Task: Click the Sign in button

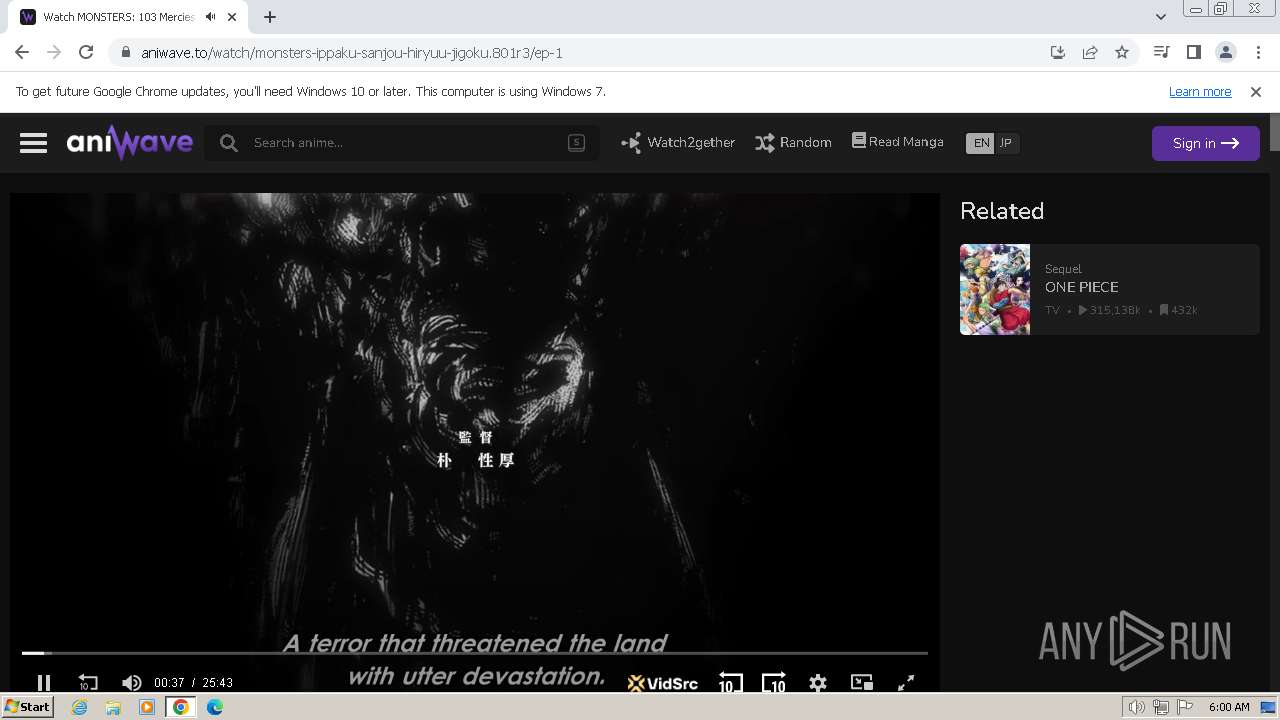Action: click(1205, 143)
